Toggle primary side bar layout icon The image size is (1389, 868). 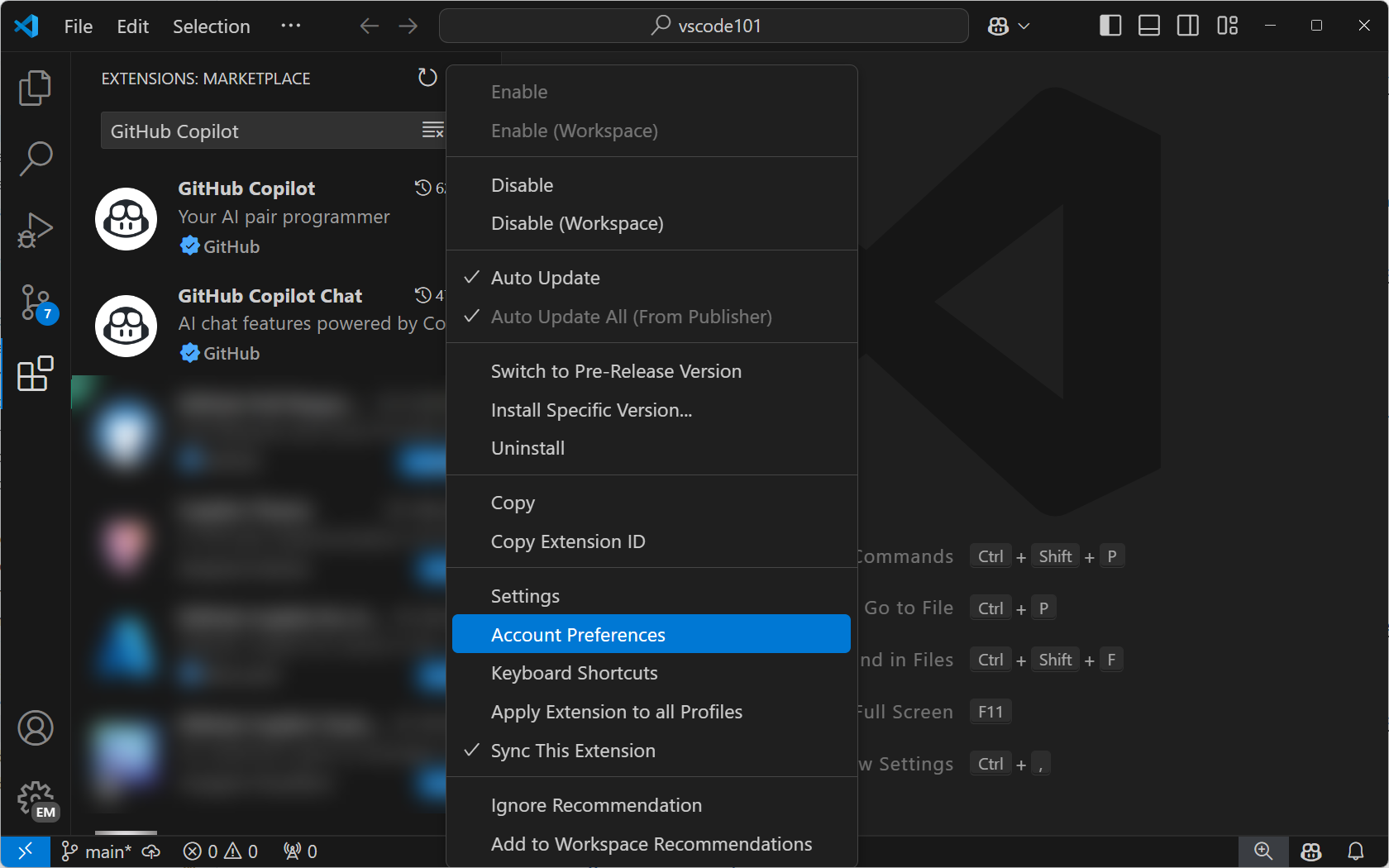(x=1110, y=26)
